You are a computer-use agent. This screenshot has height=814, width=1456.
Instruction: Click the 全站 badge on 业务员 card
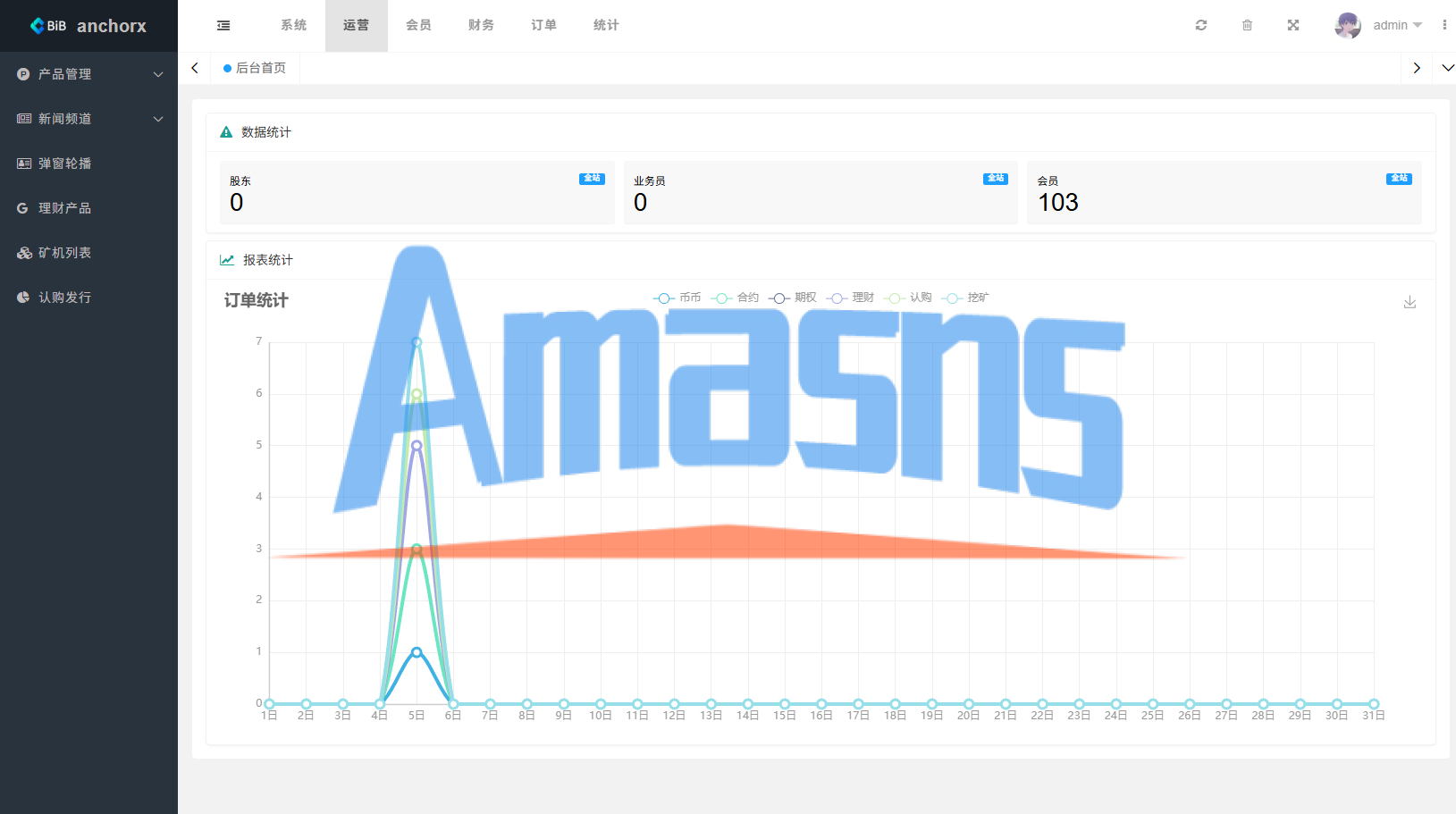tap(996, 179)
